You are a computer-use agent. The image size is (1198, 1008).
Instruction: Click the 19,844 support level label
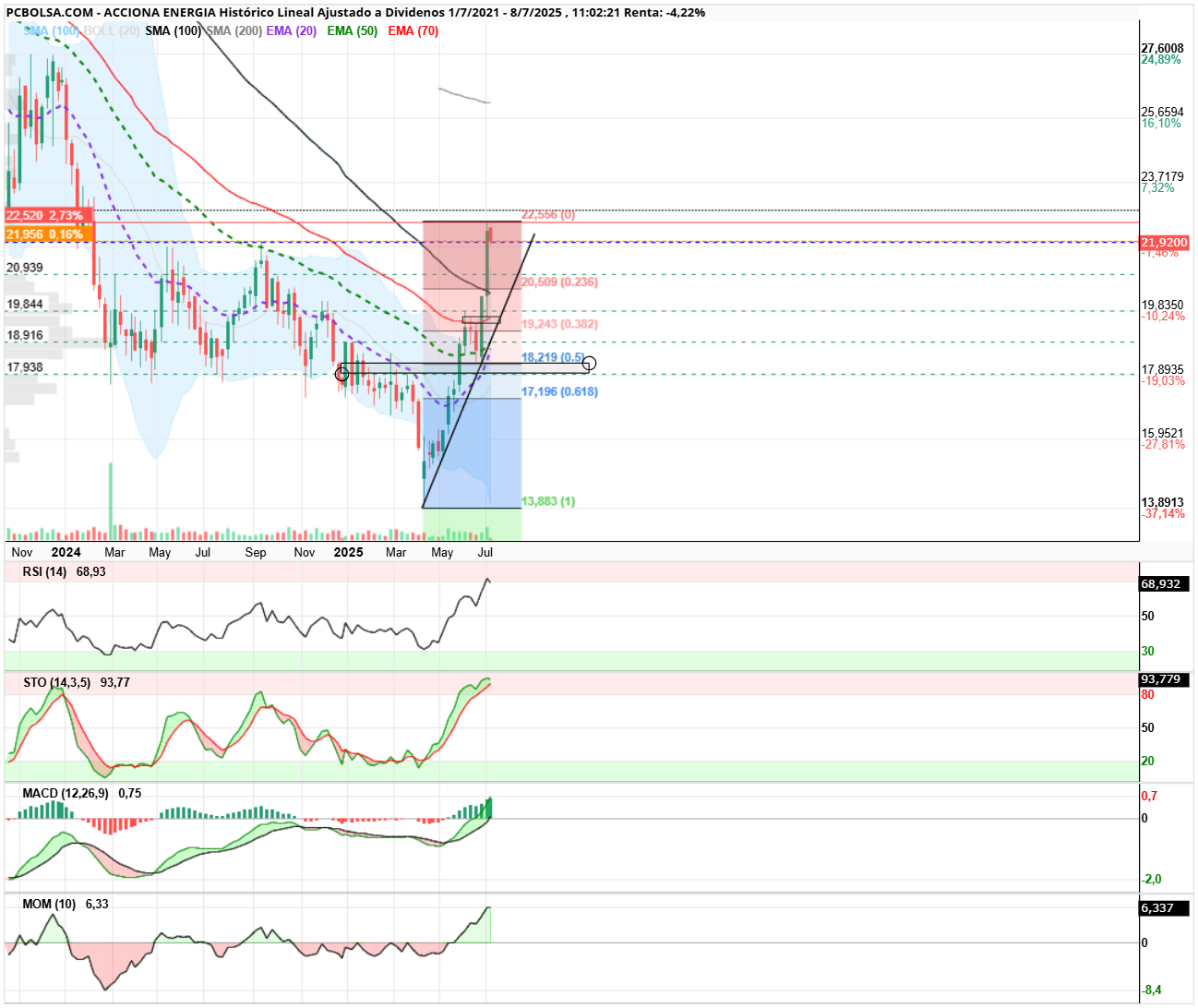point(25,304)
